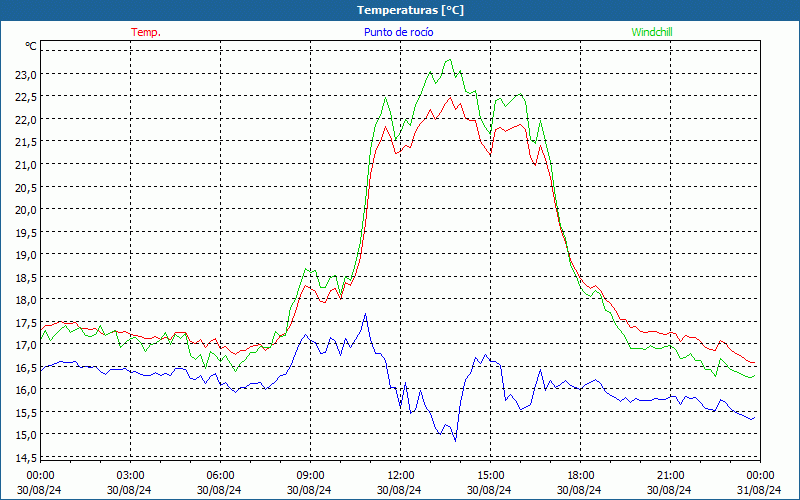Image resolution: width=800 pixels, height=500 pixels.
Task: Click the 15:00 time axis label
Action: coord(490,475)
